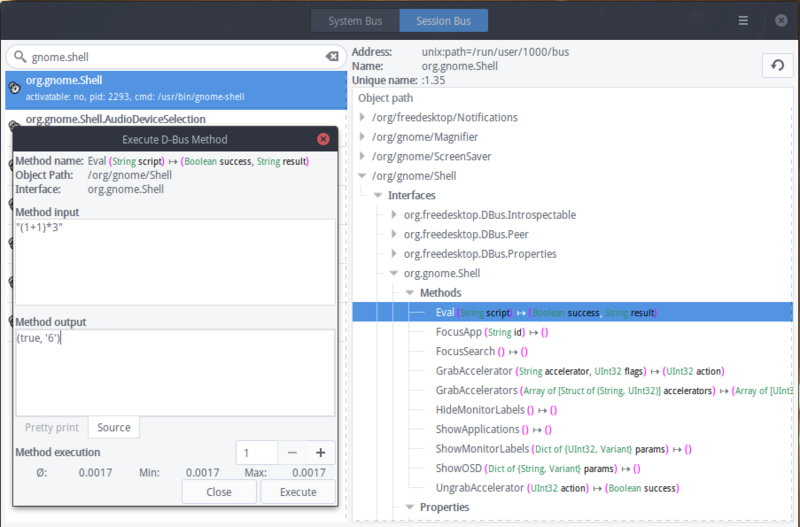Collapse the org.gnome.Shell interface node
This screenshot has height=527, width=800.
394,273
